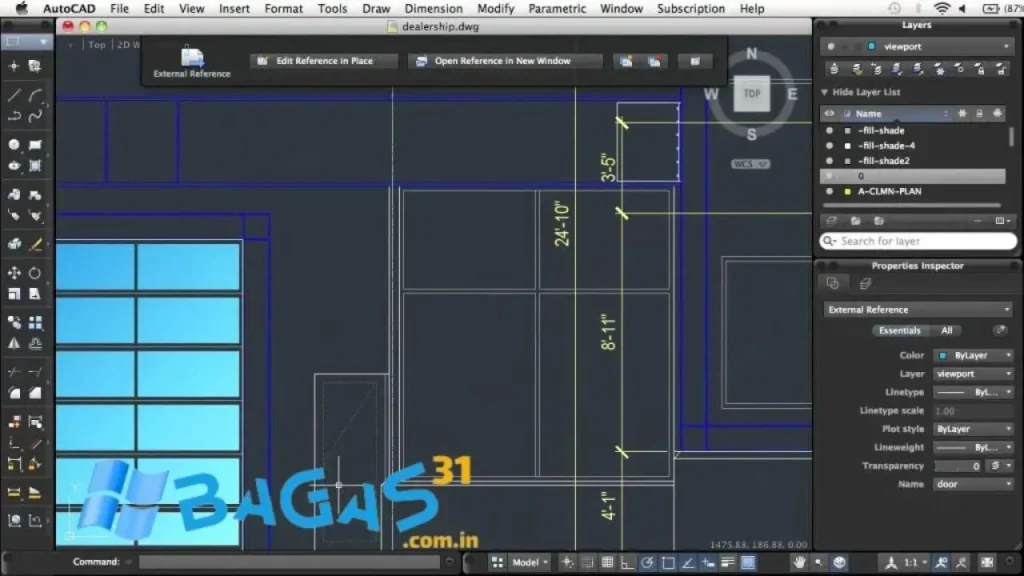Open the WCS coordinate system selector

pyautogui.click(x=750, y=164)
